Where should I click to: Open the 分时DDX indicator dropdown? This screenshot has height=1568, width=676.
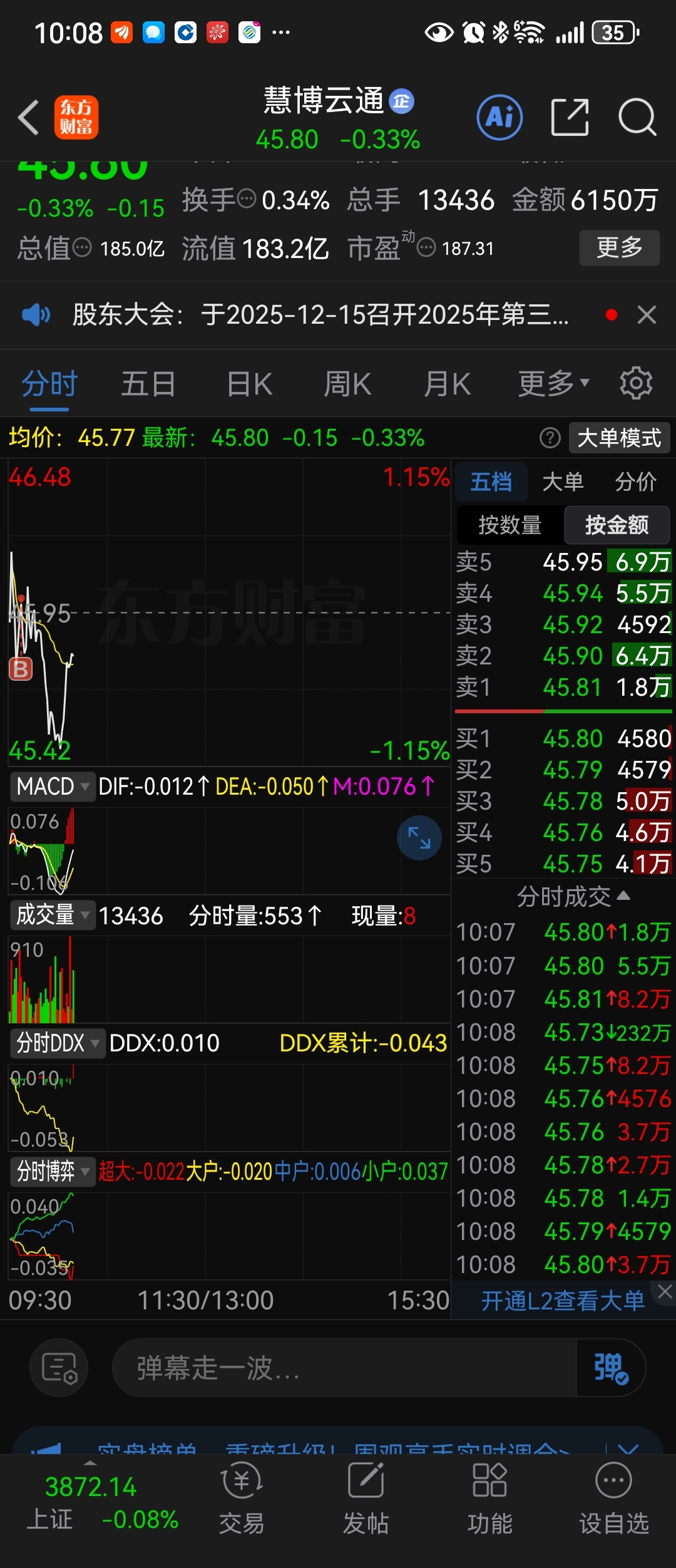(57, 1043)
